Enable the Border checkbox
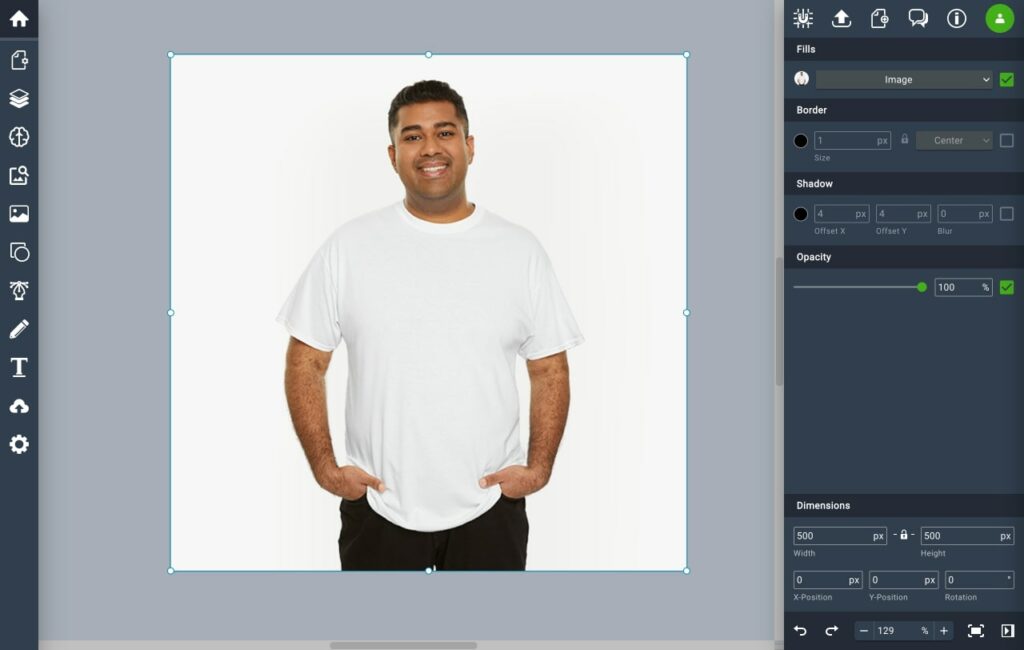1024x650 pixels. (1007, 140)
